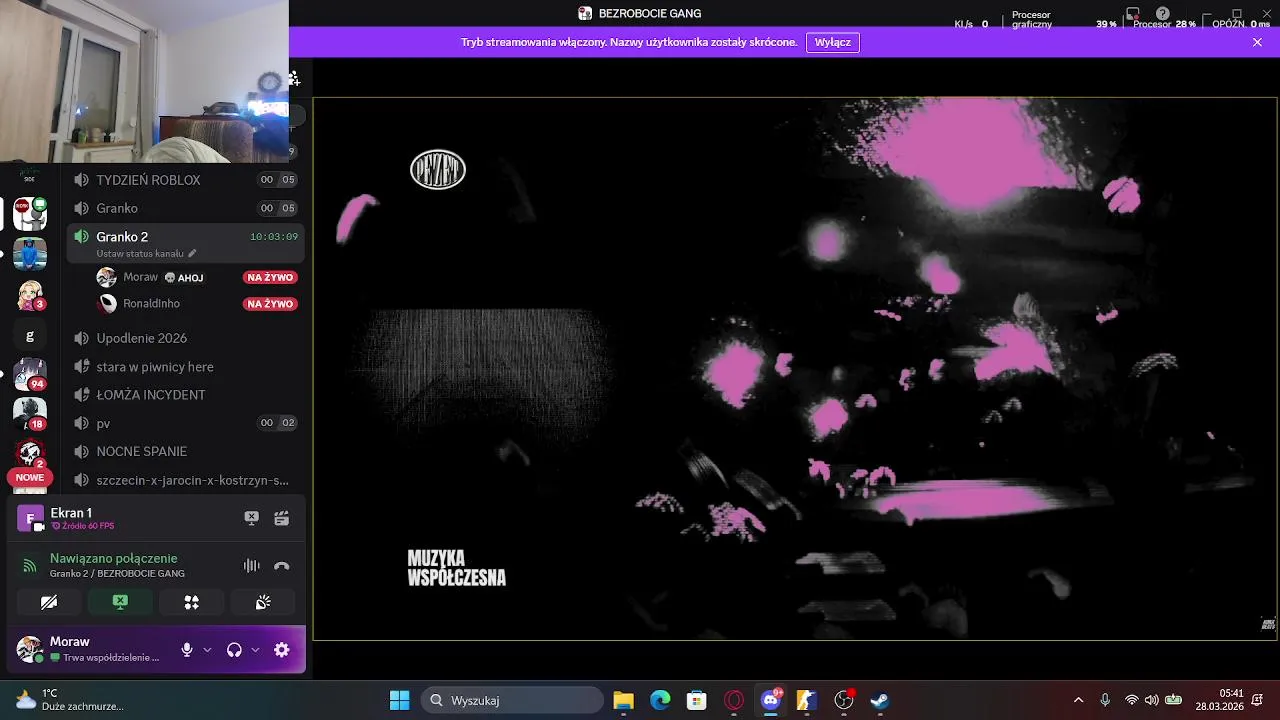Open Opera browser from taskbar
The width and height of the screenshot is (1280, 720).
tap(734, 700)
